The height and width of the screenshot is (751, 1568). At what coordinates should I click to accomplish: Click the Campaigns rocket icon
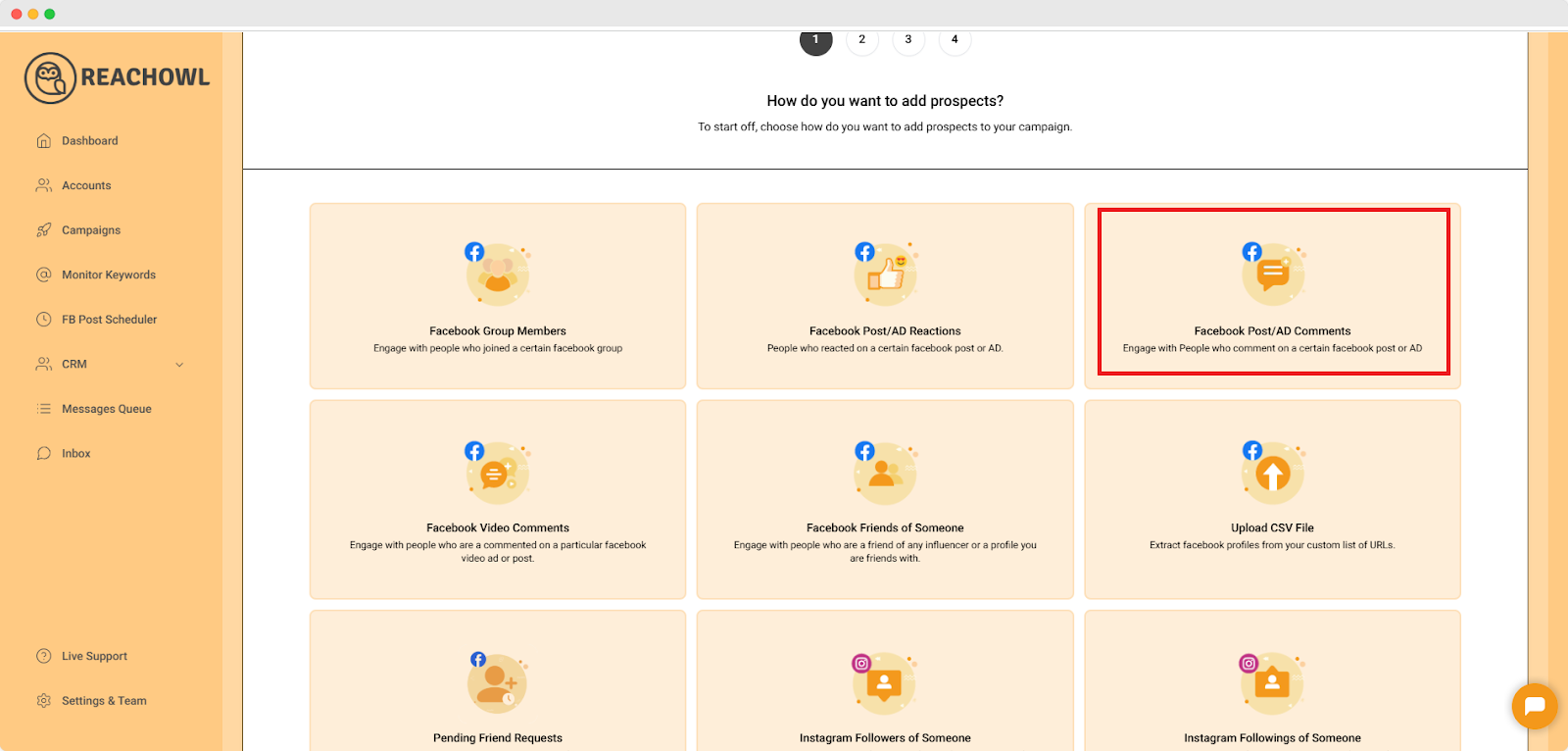point(44,230)
